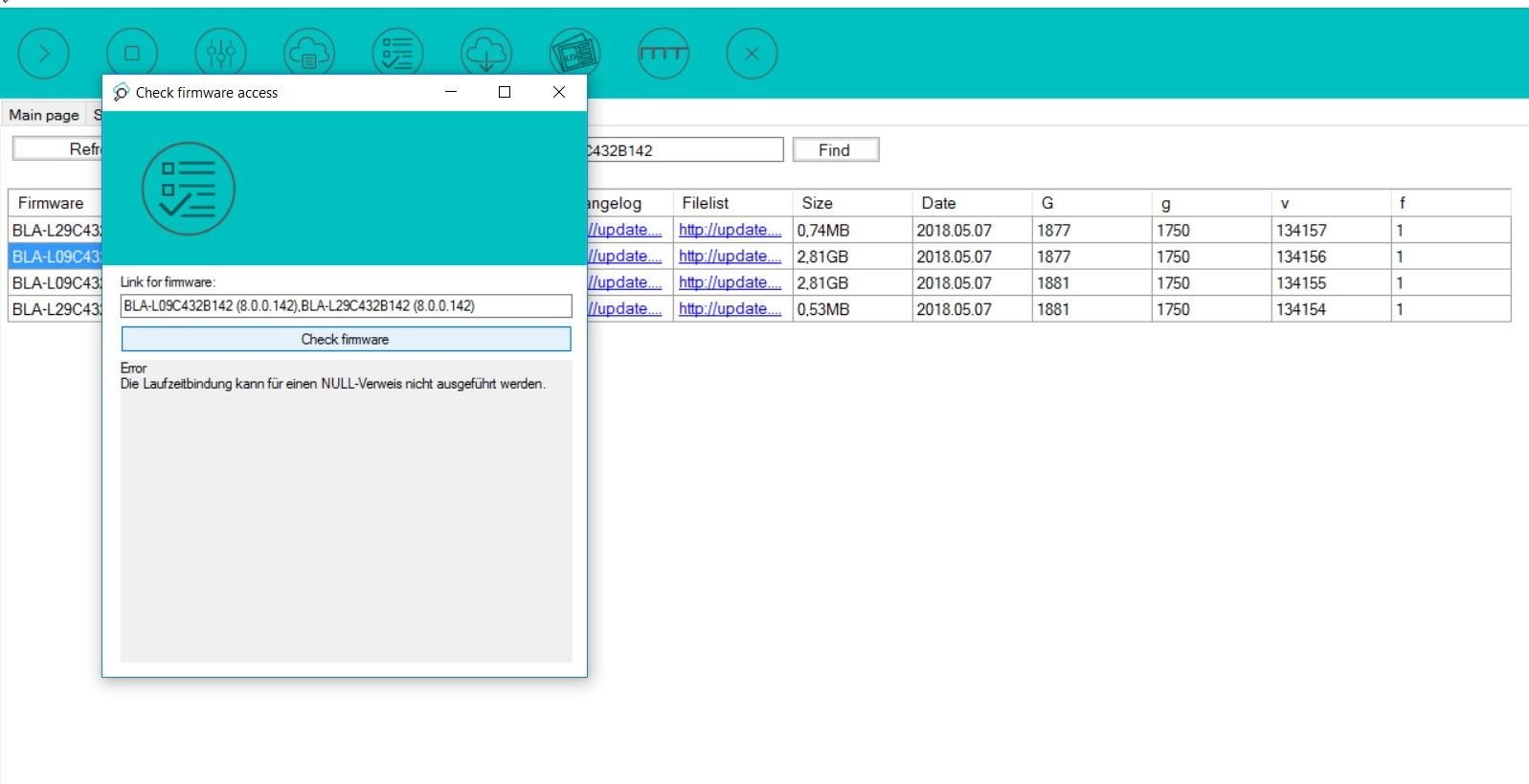Click size cell 0,74MB
This screenshot has width=1529, height=784.
[852, 230]
